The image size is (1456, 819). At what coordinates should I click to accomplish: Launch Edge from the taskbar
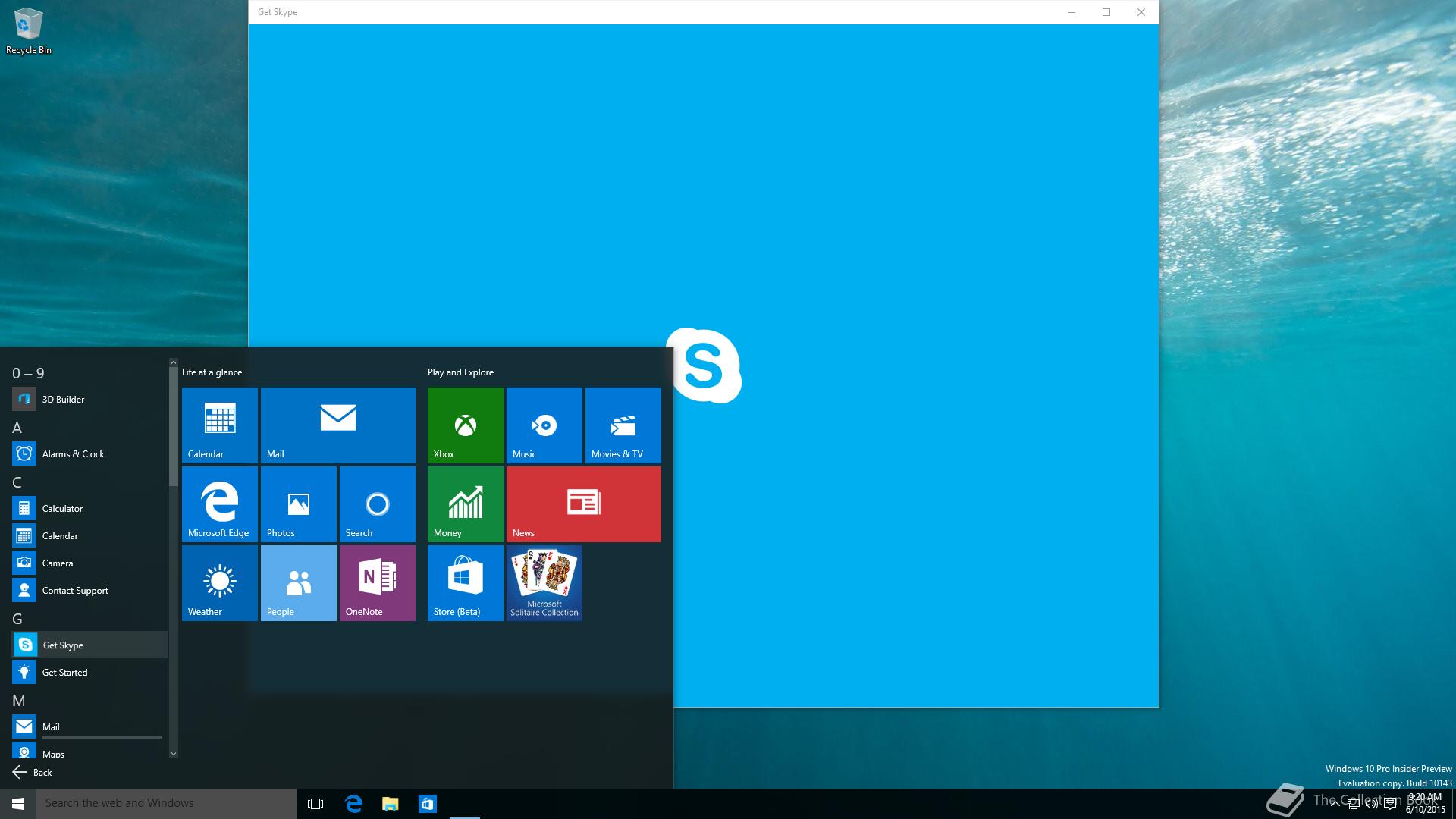(x=353, y=803)
